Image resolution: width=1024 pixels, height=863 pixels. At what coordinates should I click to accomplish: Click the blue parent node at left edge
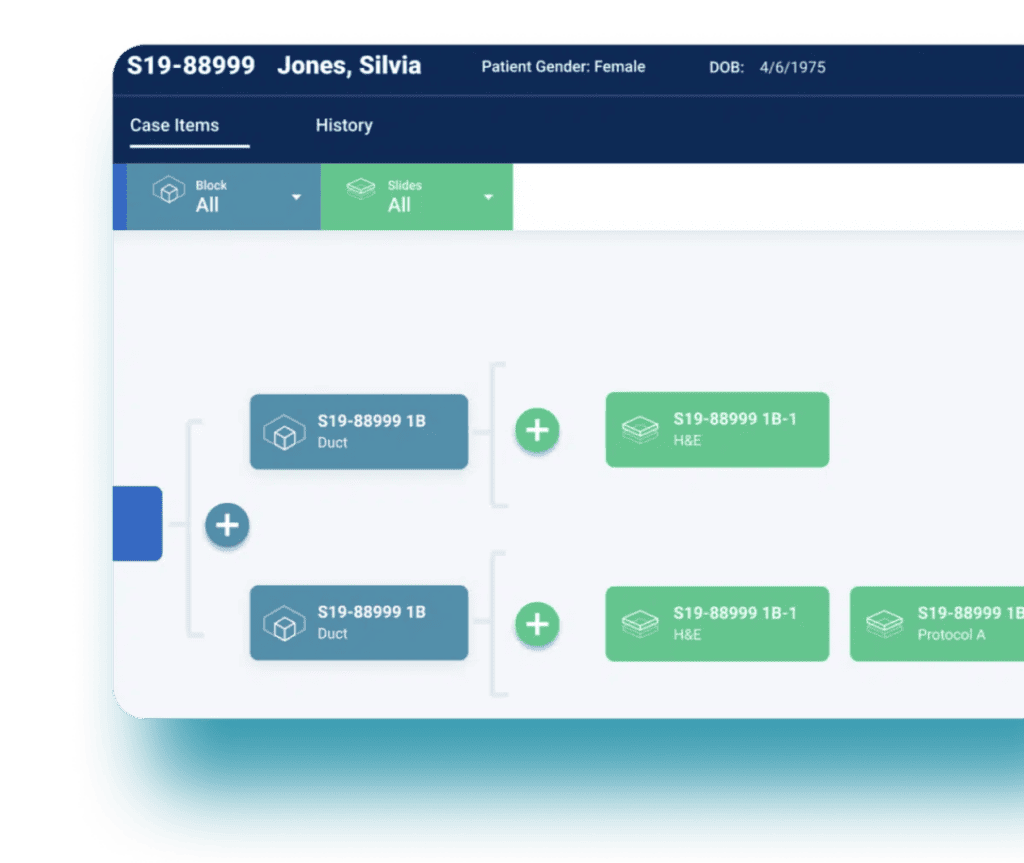[138, 523]
